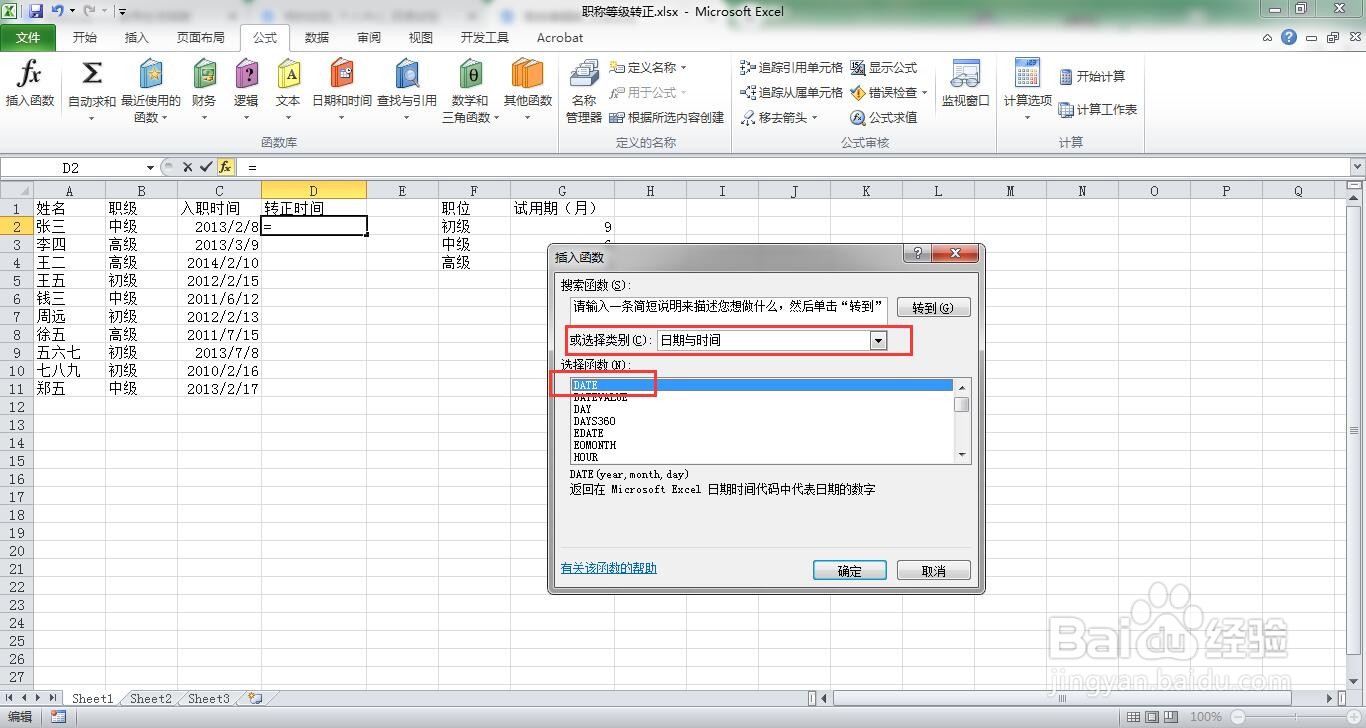The width and height of the screenshot is (1366, 728).
Task: Click the column D header
Action: click(314, 190)
